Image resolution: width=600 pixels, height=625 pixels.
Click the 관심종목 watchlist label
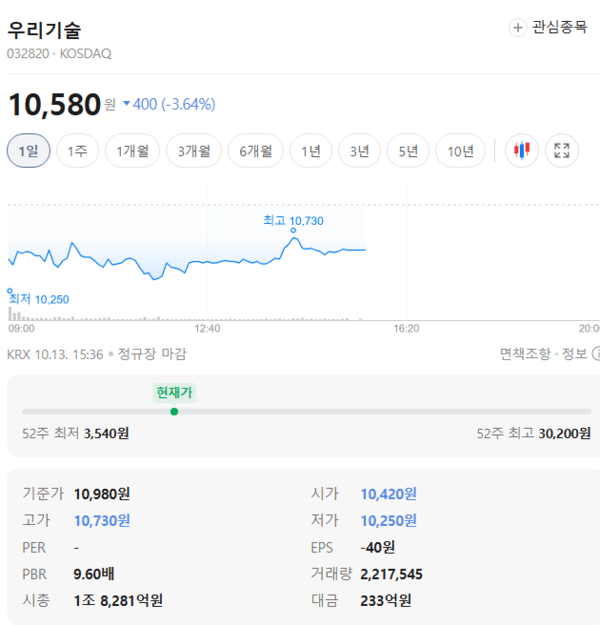[x=560, y=28]
